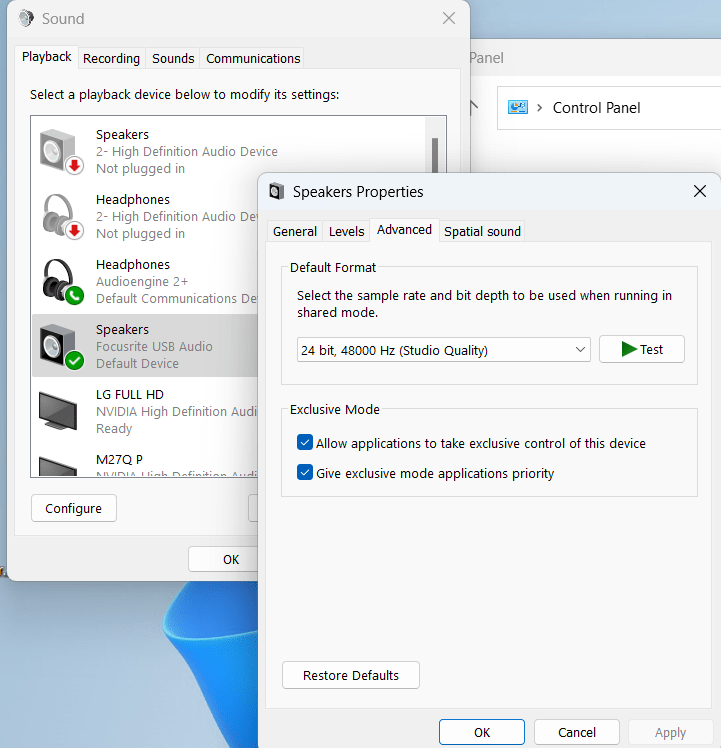The height and width of the screenshot is (748, 721).
Task: Select the 'LG FULL HD' device name
Action: (130, 395)
